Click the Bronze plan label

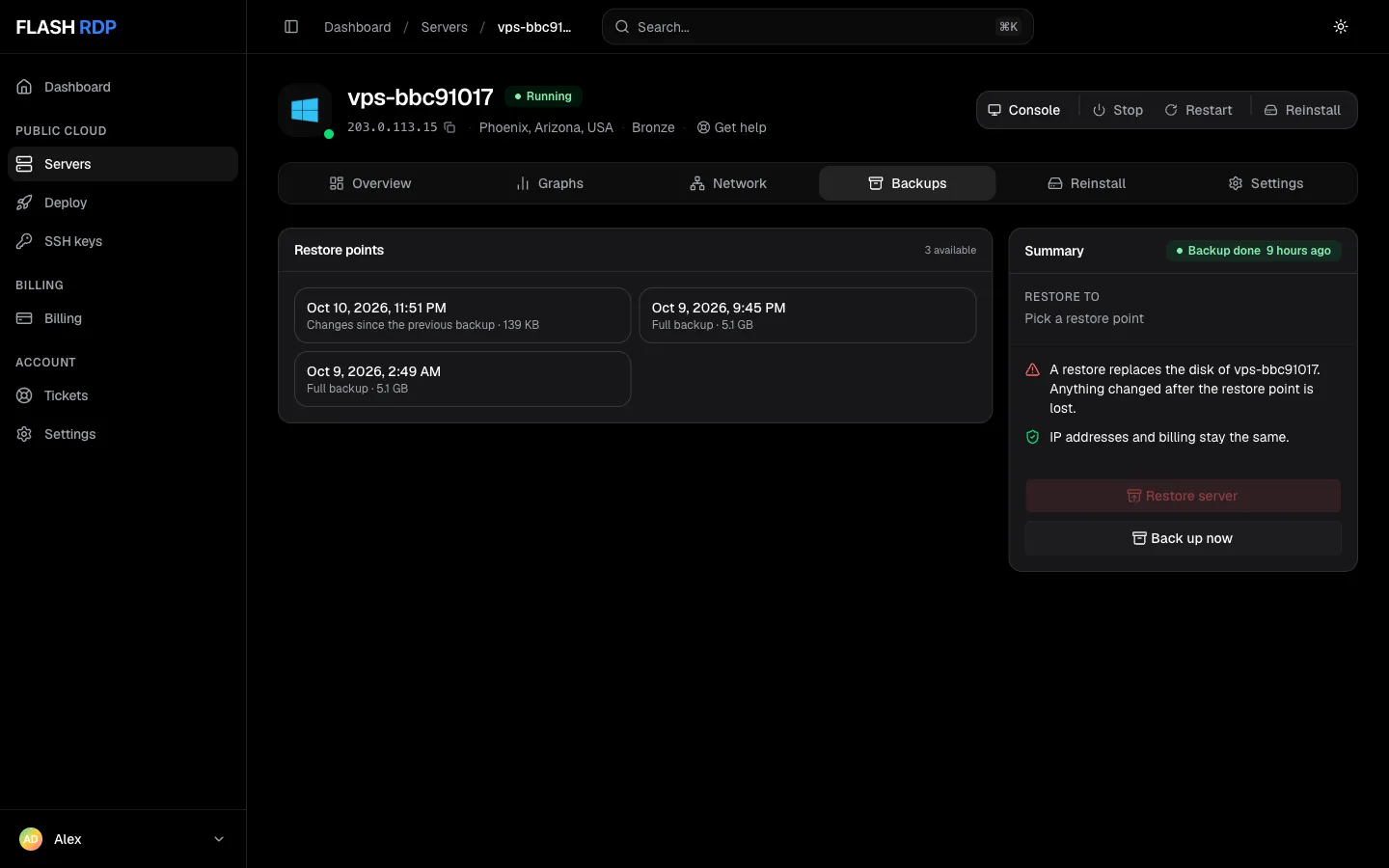click(x=653, y=127)
